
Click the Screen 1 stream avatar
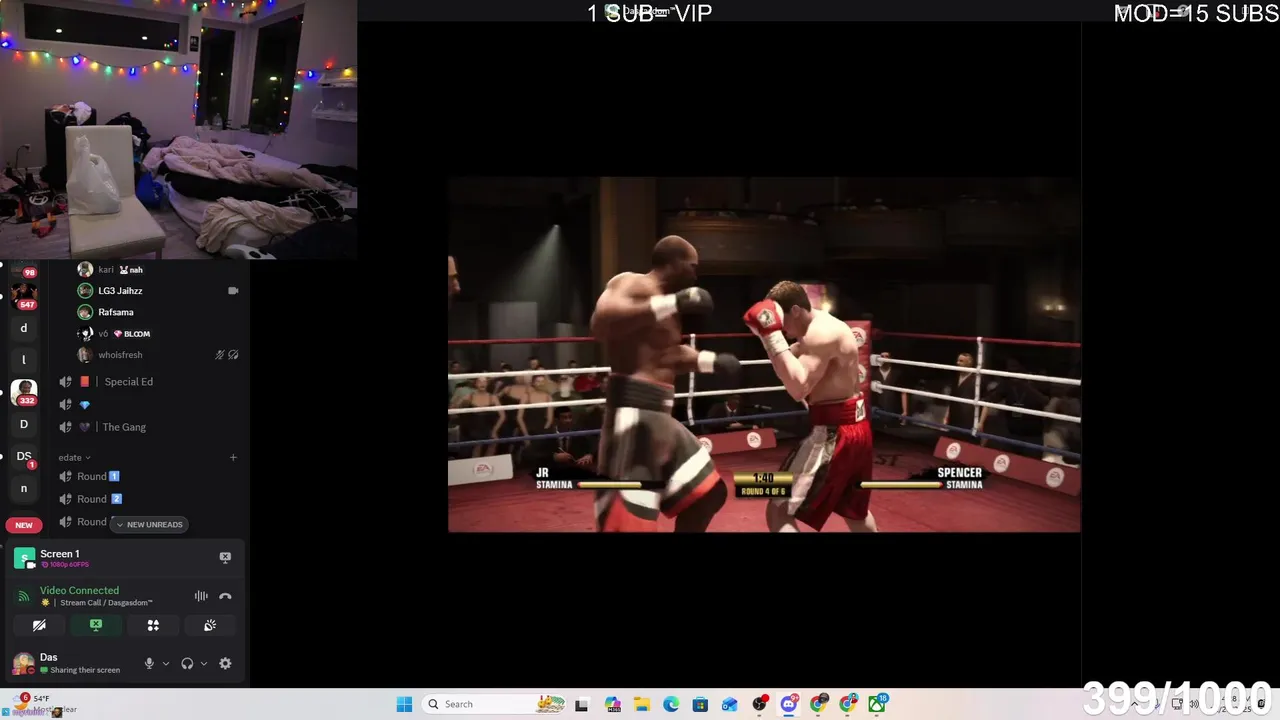click(24, 558)
